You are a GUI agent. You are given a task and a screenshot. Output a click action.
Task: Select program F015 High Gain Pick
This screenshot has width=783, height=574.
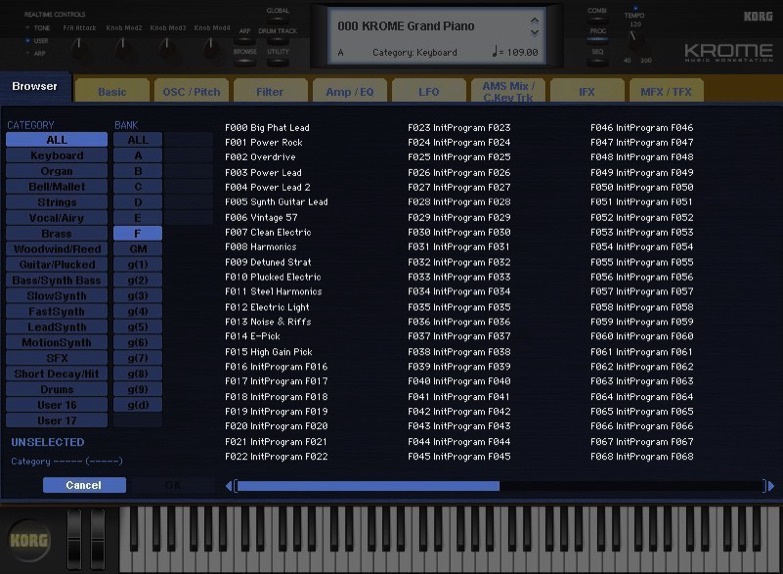[x=269, y=352]
